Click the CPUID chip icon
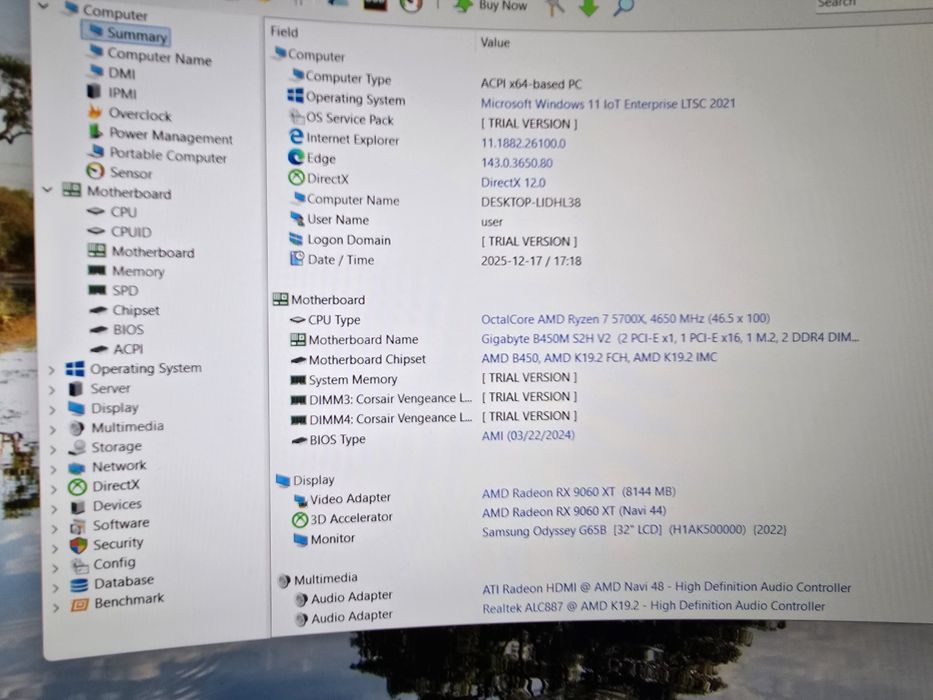Screen dimensions: 933x700 [96, 230]
